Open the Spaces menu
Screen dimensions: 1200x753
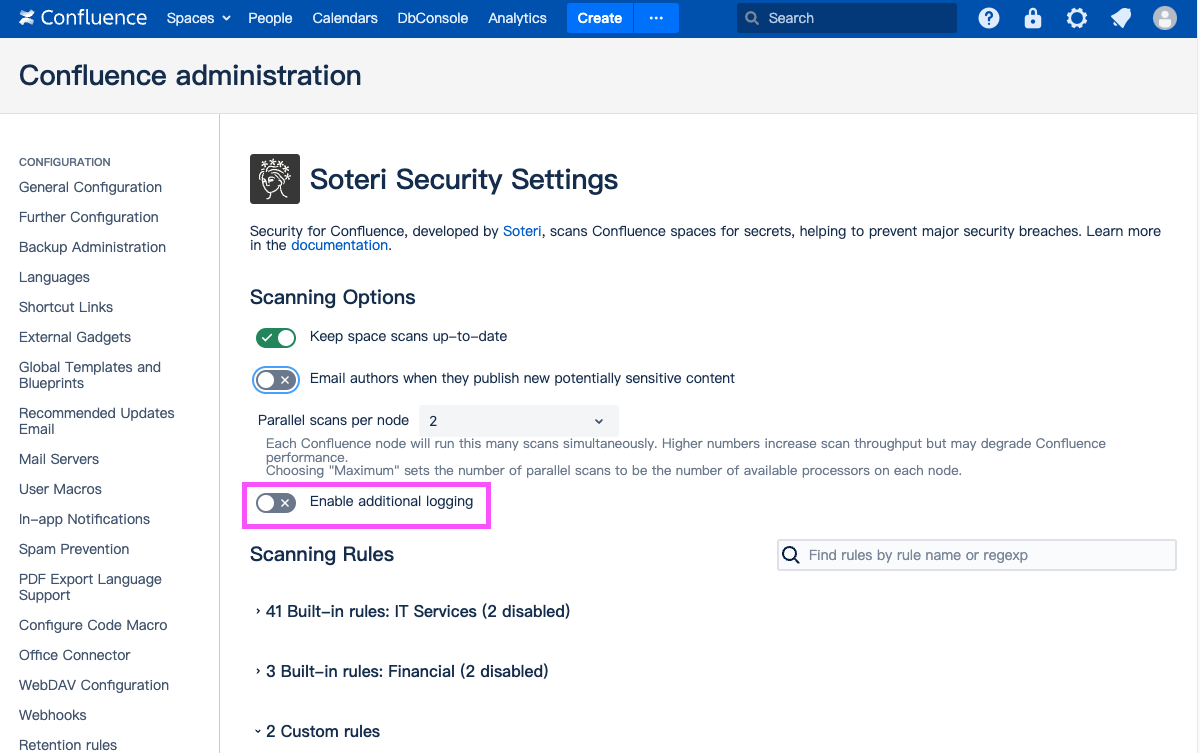[198, 18]
